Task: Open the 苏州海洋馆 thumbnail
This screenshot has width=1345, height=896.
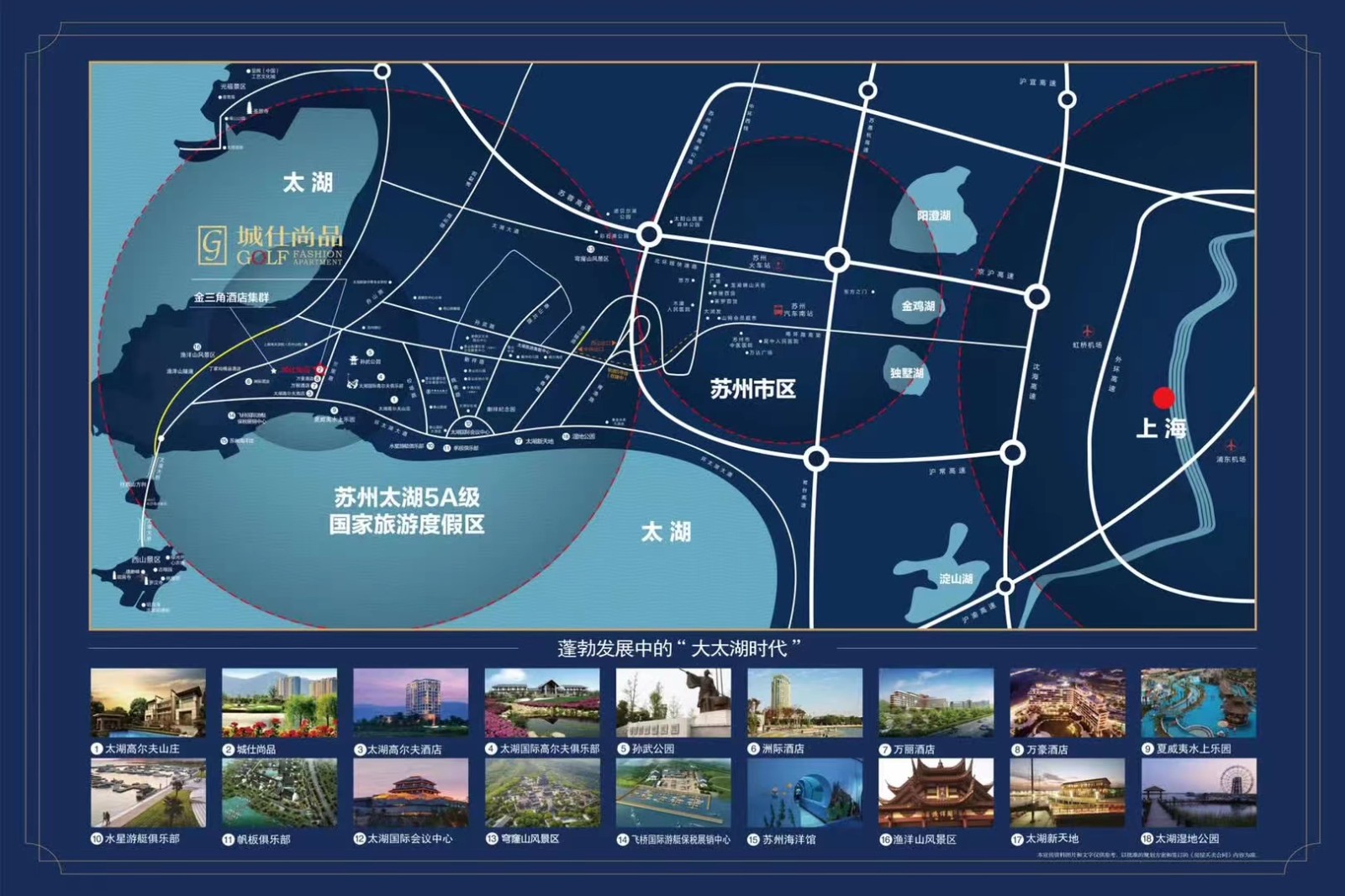Action: pyautogui.click(x=804, y=793)
